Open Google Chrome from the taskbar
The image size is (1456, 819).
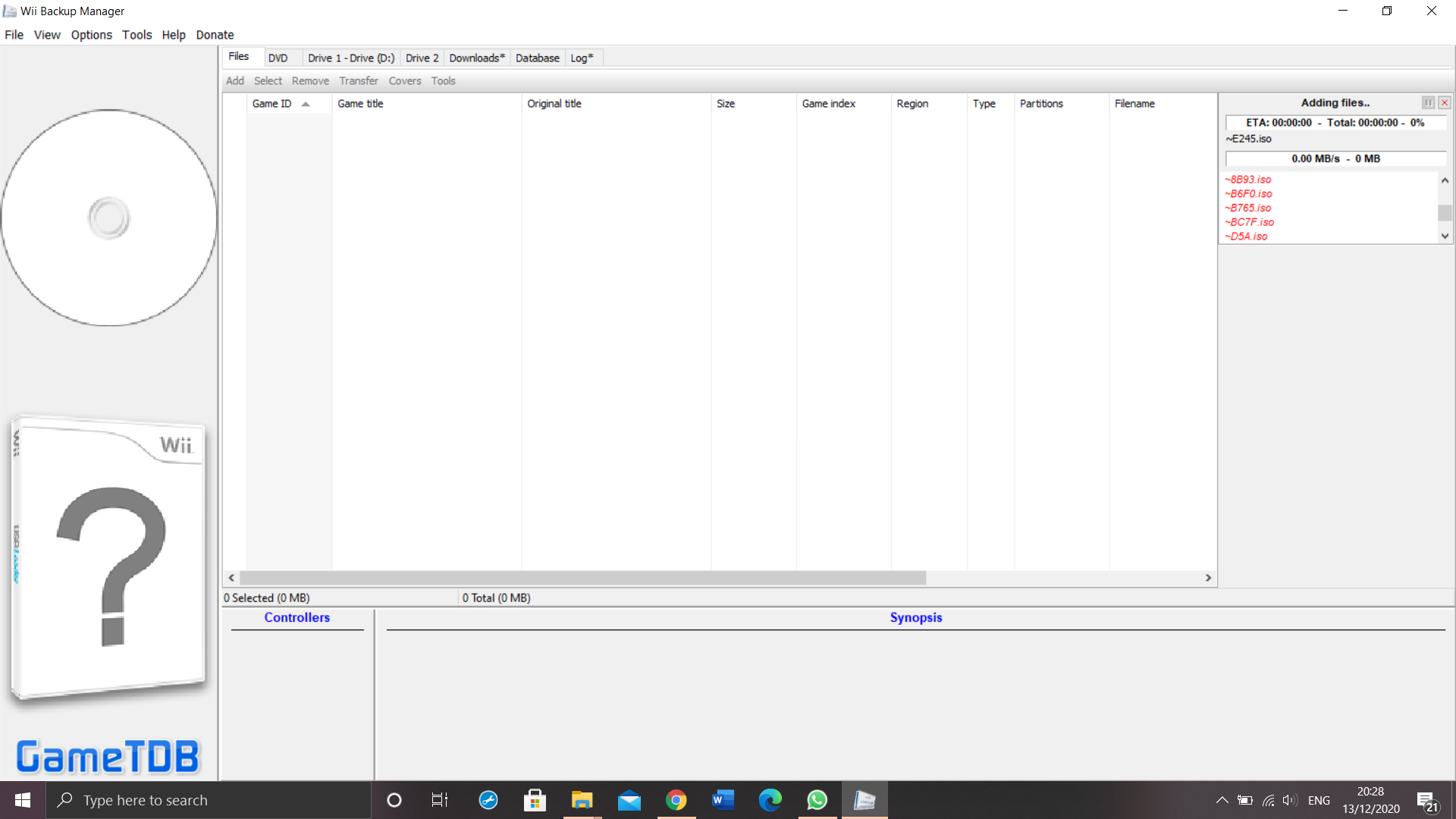coord(676,800)
